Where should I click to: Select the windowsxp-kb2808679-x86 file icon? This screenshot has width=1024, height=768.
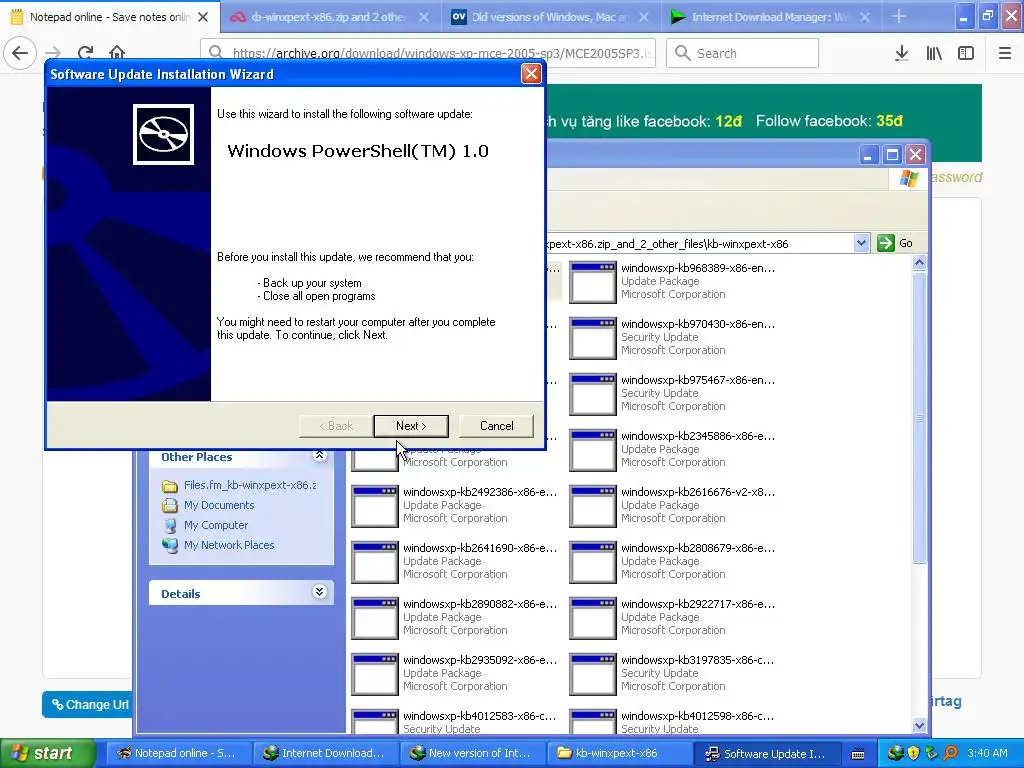click(592, 562)
